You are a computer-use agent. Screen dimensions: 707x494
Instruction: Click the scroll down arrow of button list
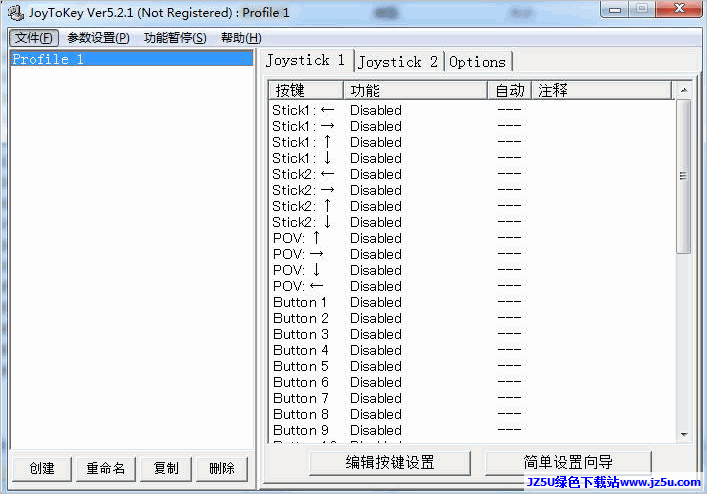[x=684, y=435]
